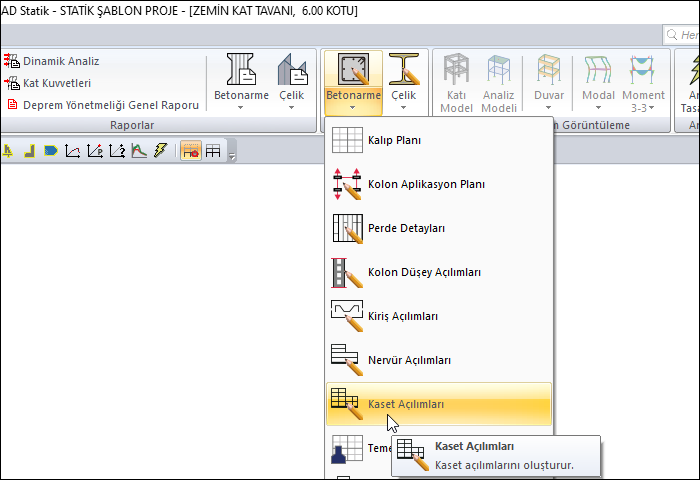Expand the Moment 3-3 dropdown arrow
700x480 pixels.
click(x=652, y=108)
